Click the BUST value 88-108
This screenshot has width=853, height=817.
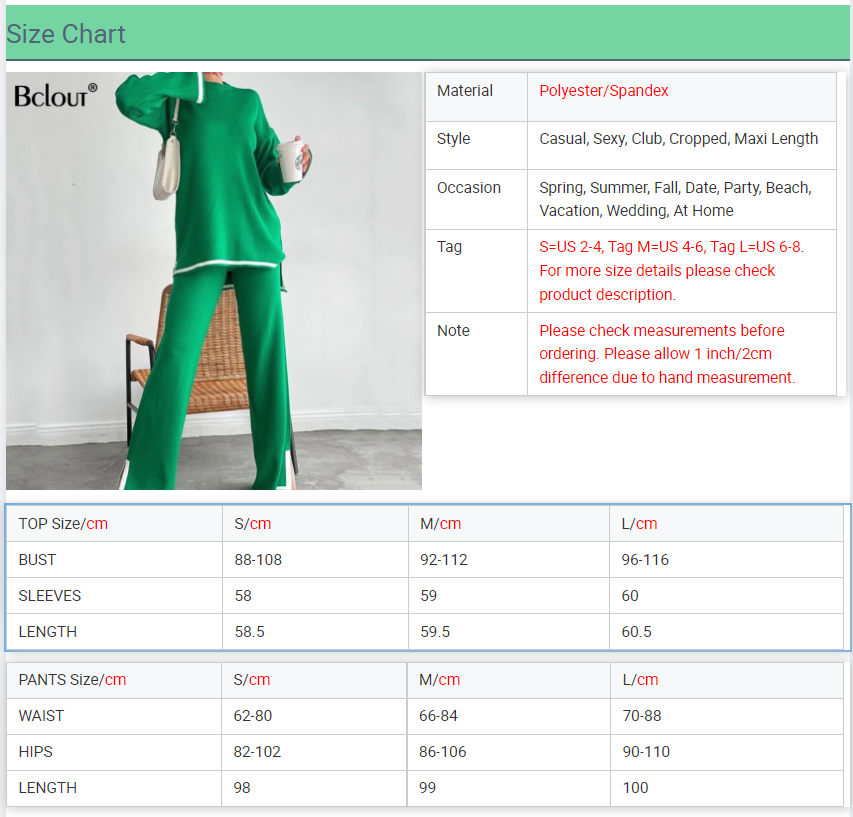258,560
